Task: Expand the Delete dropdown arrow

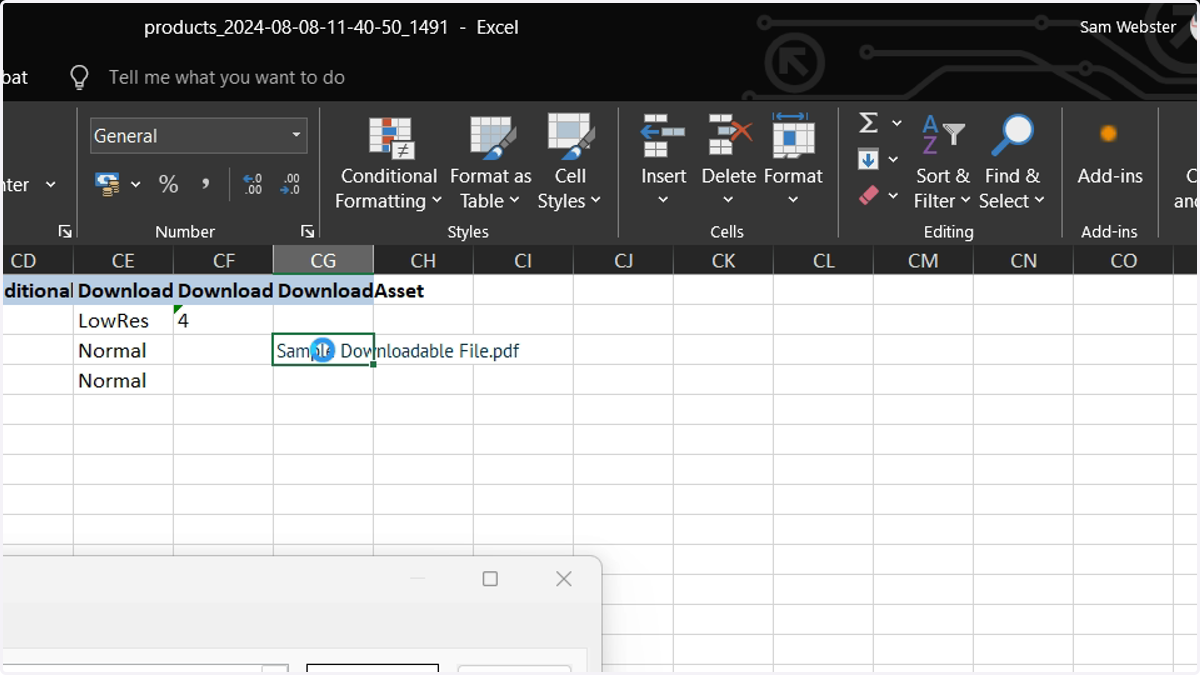Action: click(728, 200)
